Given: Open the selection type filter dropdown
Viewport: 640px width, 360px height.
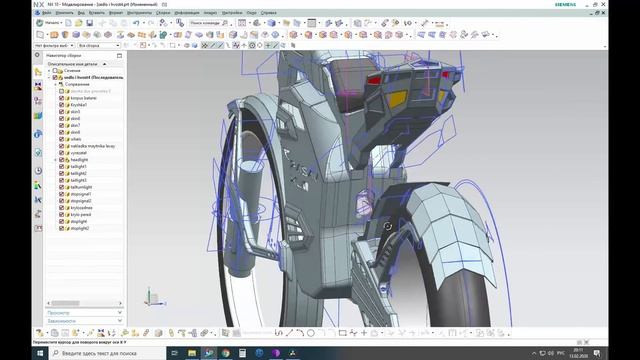Looking at the screenshot, I should 54,45.
